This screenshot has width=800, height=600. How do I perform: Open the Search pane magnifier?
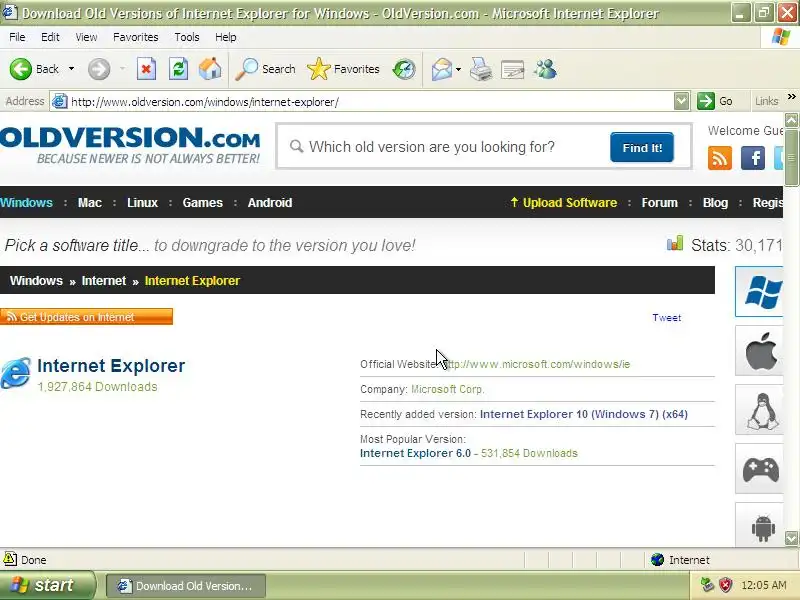265,69
